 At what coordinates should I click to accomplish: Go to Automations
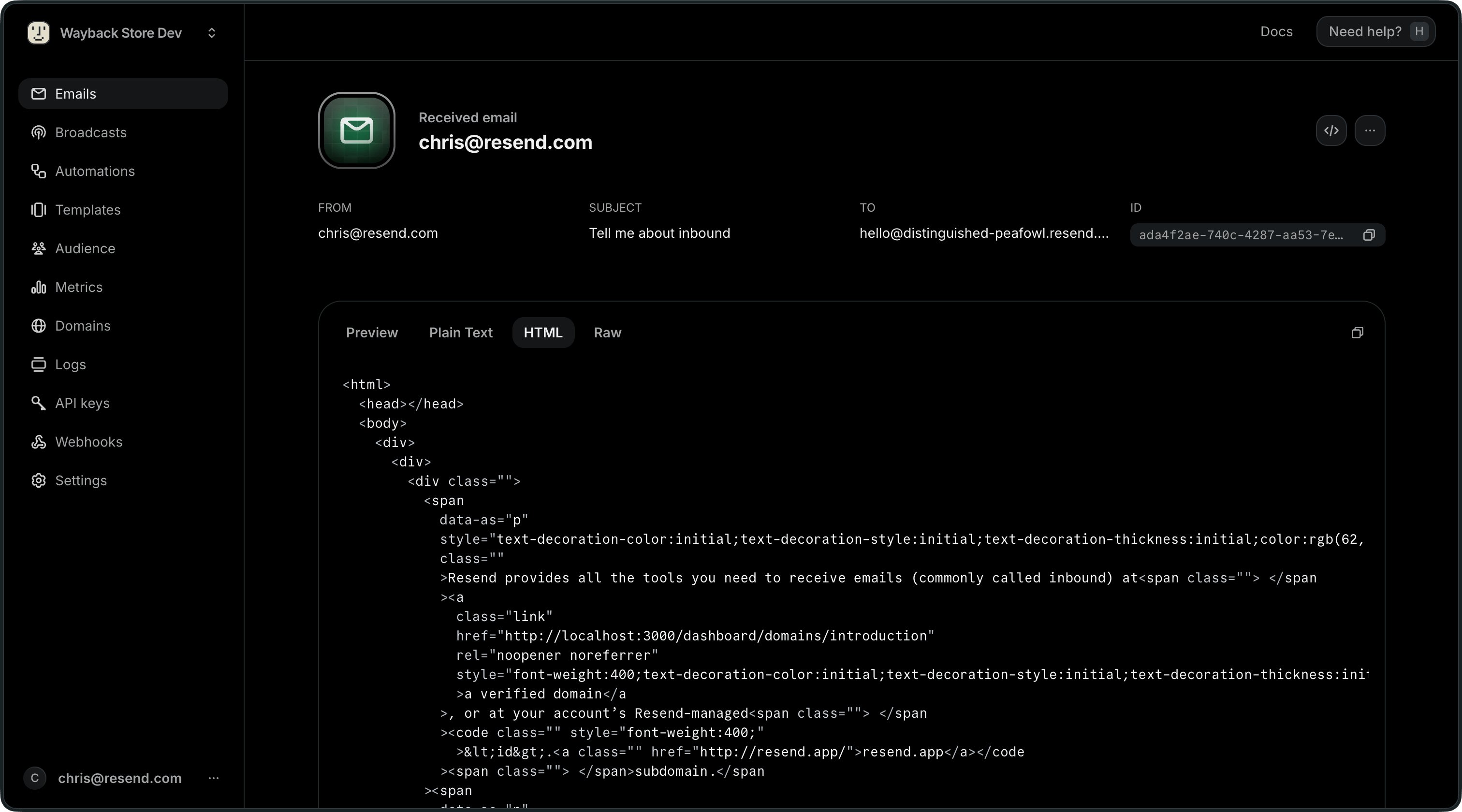coord(123,171)
